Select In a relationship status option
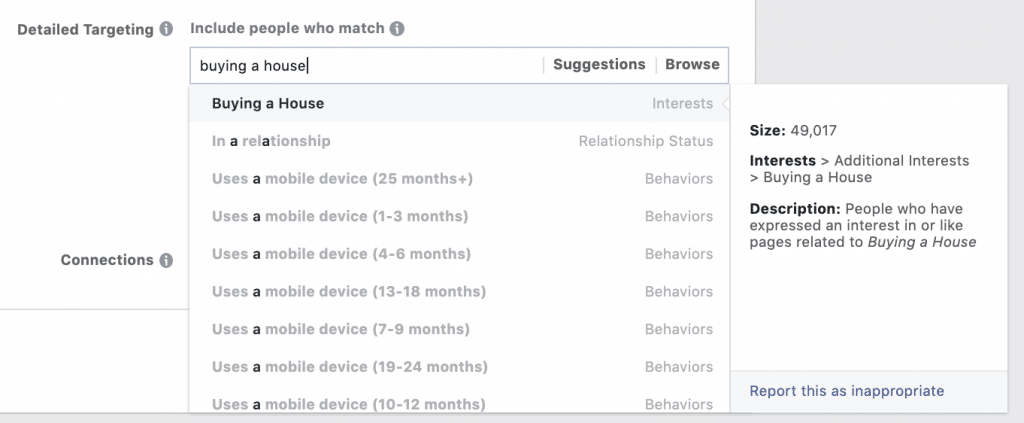Viewport: 1024px width, 423px height. [460, 141]
